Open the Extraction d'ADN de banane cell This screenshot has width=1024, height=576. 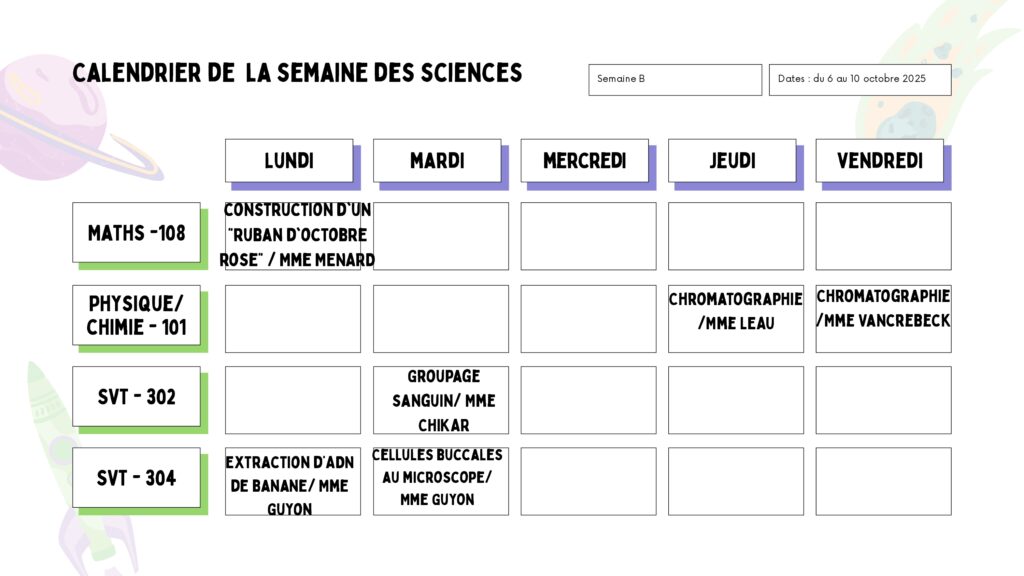pos(291,484)
